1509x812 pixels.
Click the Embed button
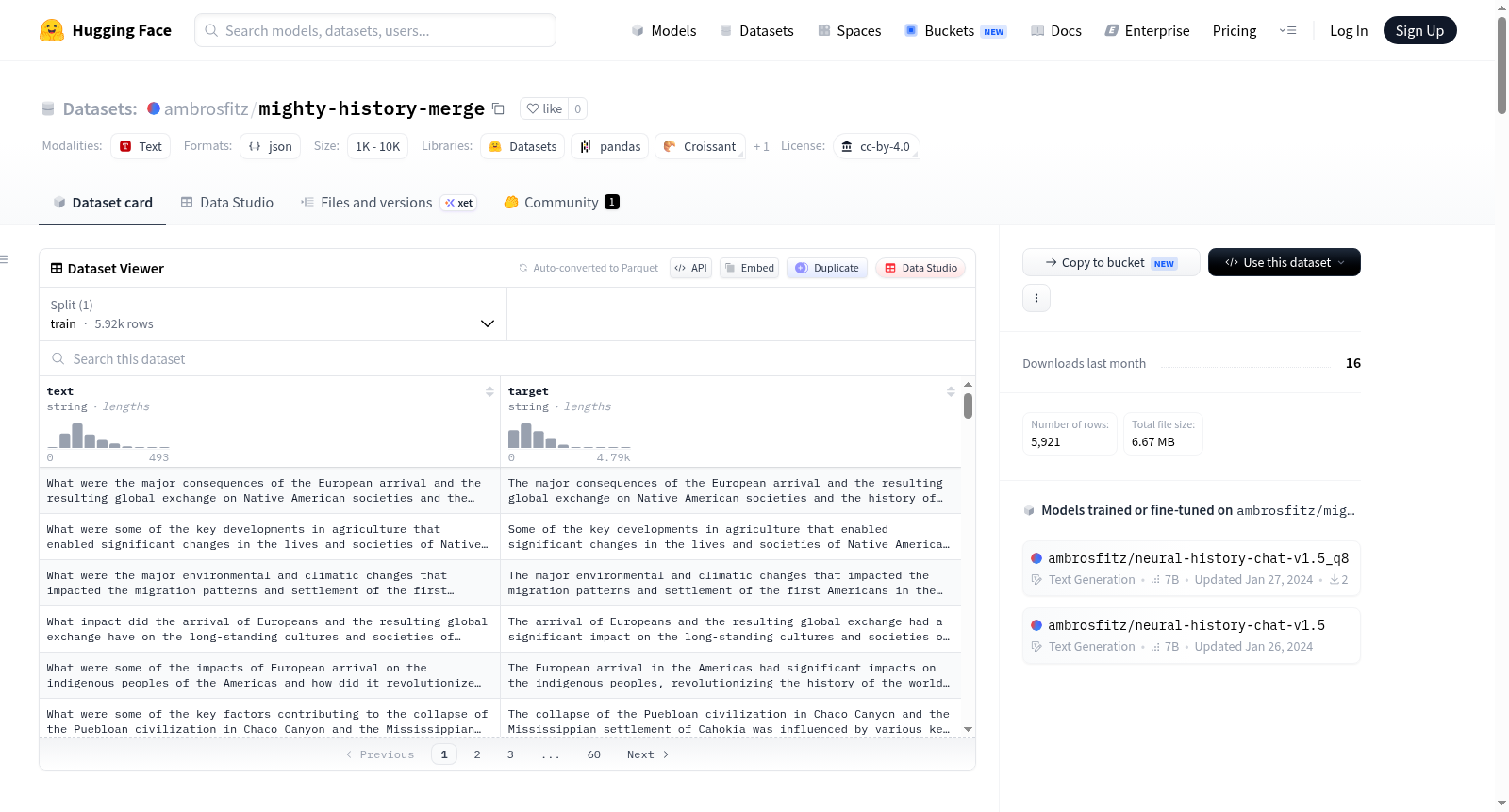pyautogui.click(x=749, y=268)
